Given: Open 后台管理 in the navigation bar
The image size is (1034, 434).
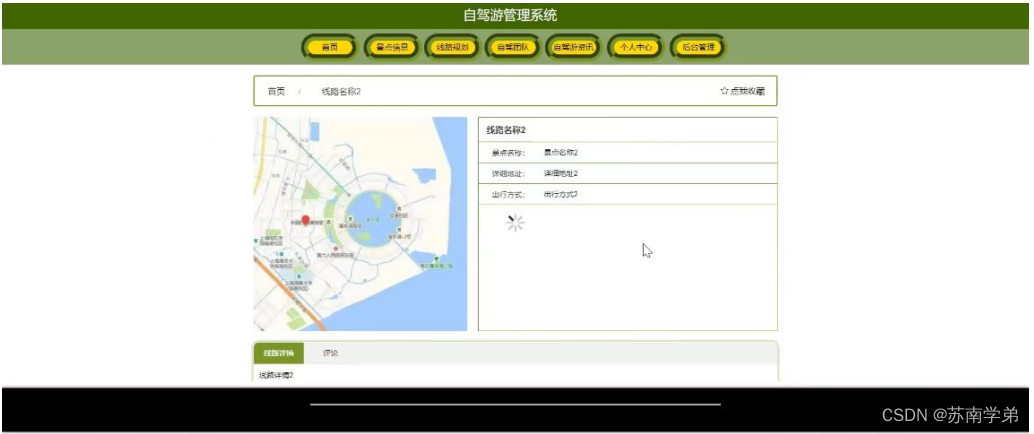Looking at the screenshot, I should (x=698, y=47).
